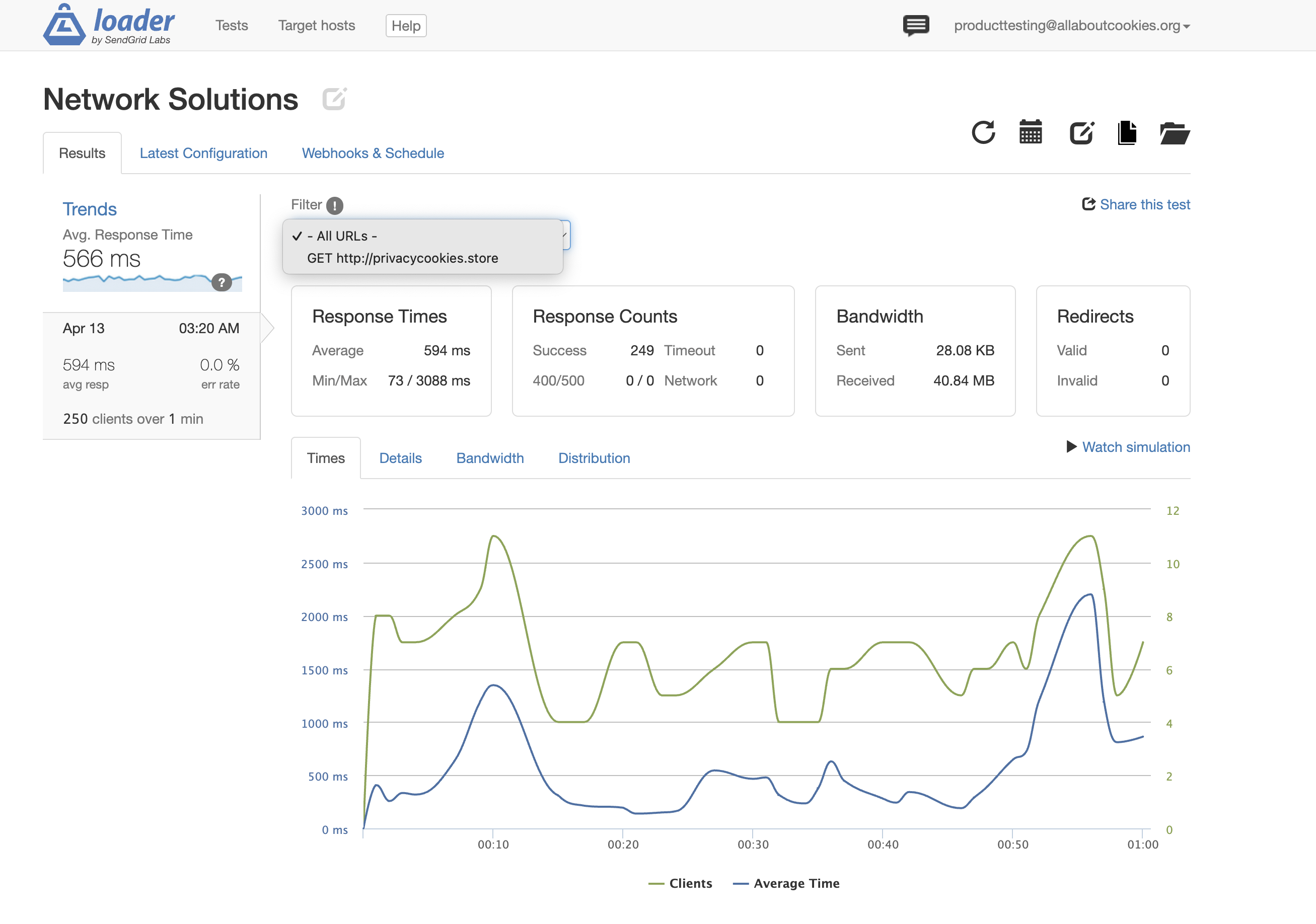Click Share this test link
Image resolution: width=1316 pixels, height=924 pixels.
click(x=1145, y=204)
